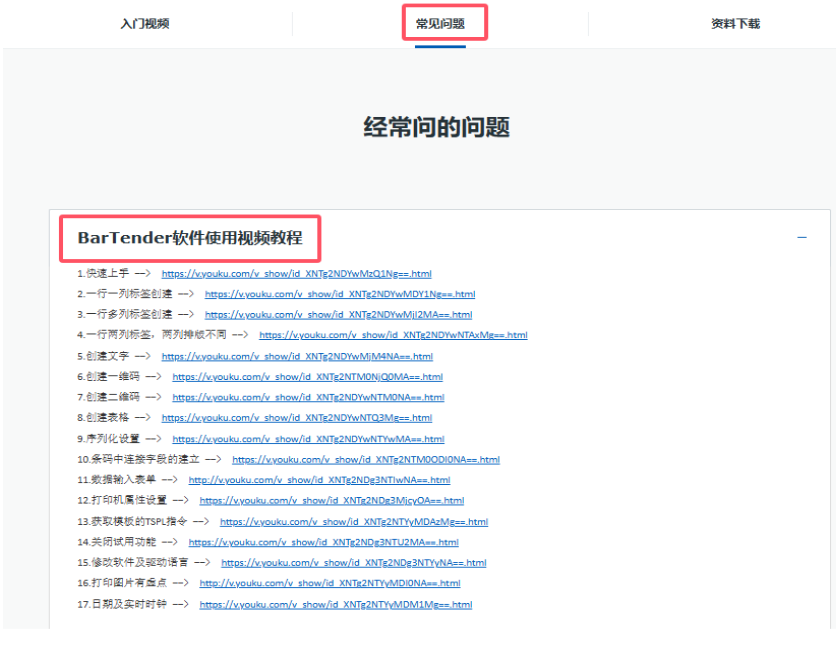Open the Youku link for 创建一维码
Image resolution: width=836 pixels, height=661 pixels.
coord(308,377)
